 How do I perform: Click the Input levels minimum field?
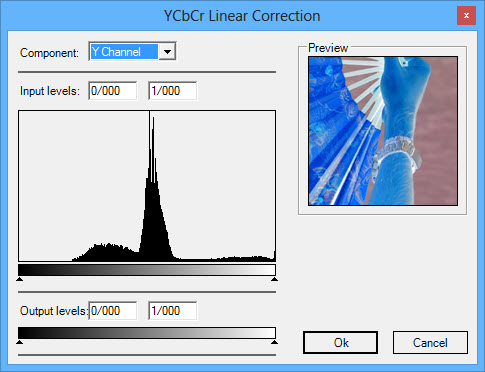[113, 91]
